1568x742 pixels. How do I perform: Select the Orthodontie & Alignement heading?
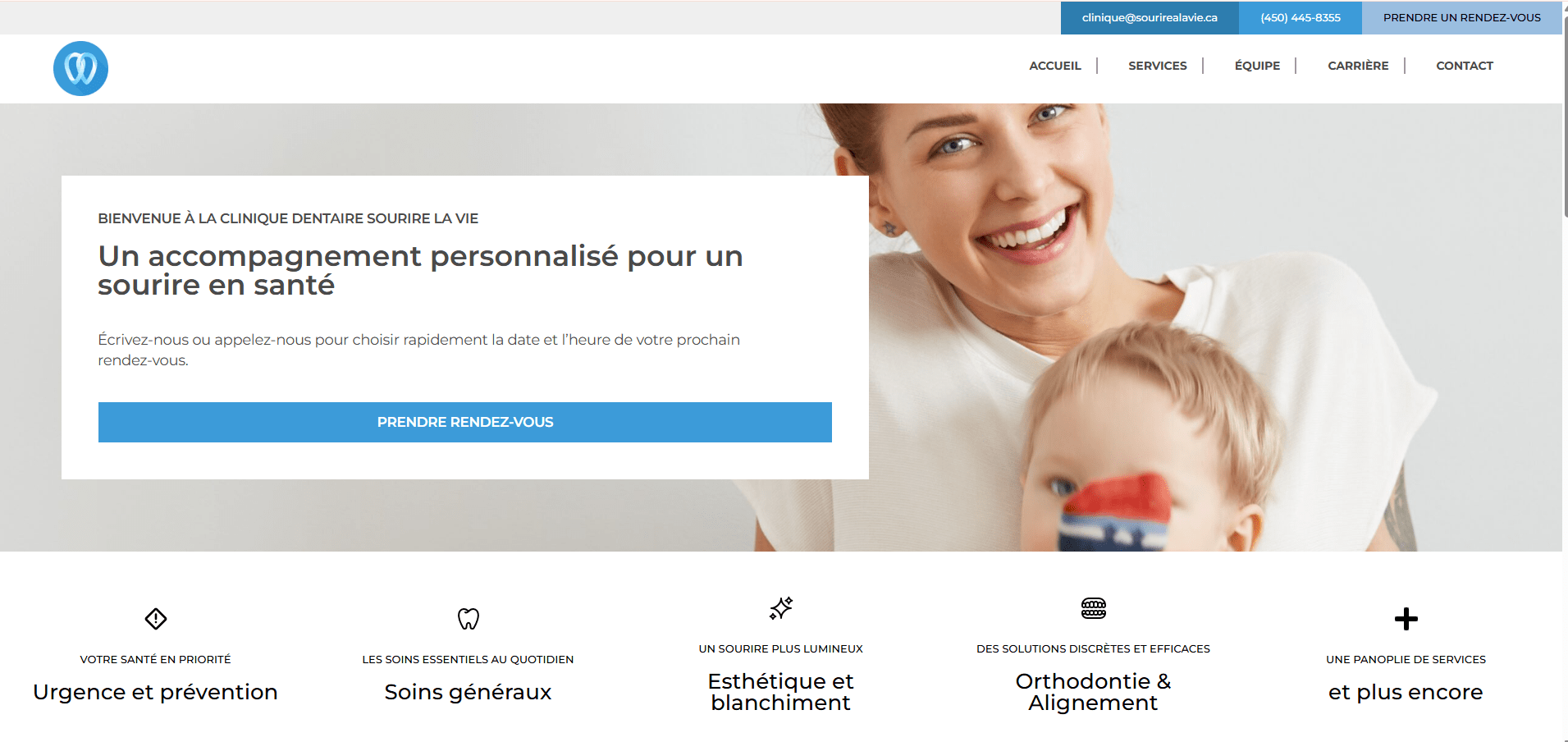pyautogui.click(x=1093, y=692)
